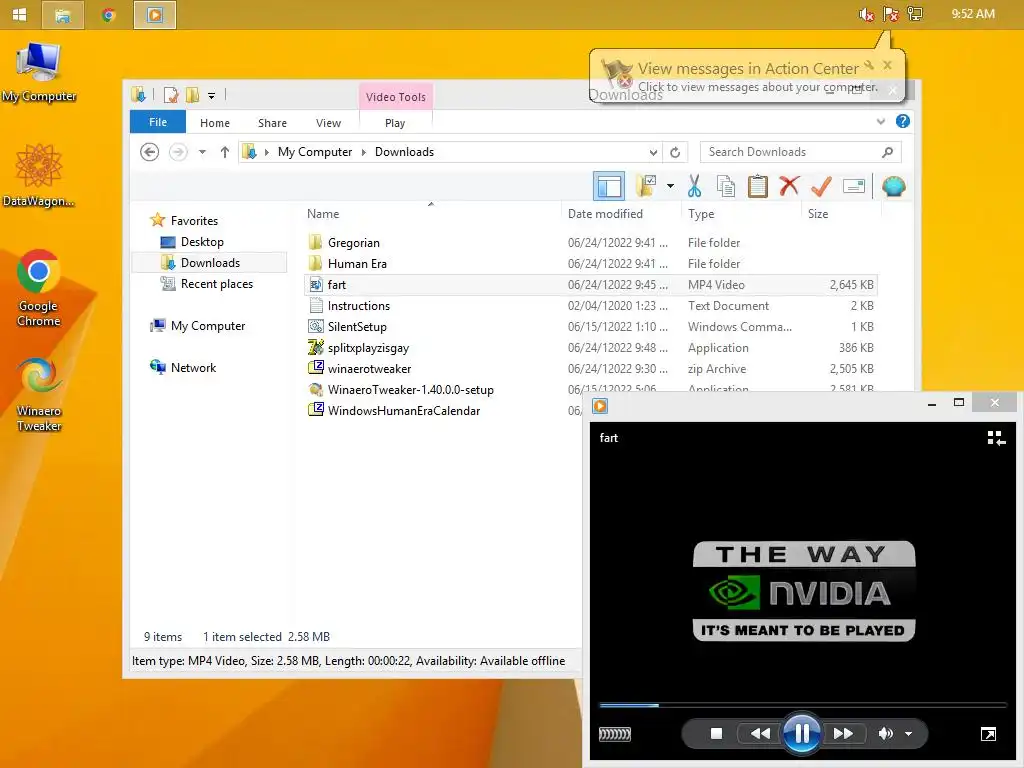Select Recent places in navigation pane
Screen dimensions: 1024x768
tap(217, 283)
